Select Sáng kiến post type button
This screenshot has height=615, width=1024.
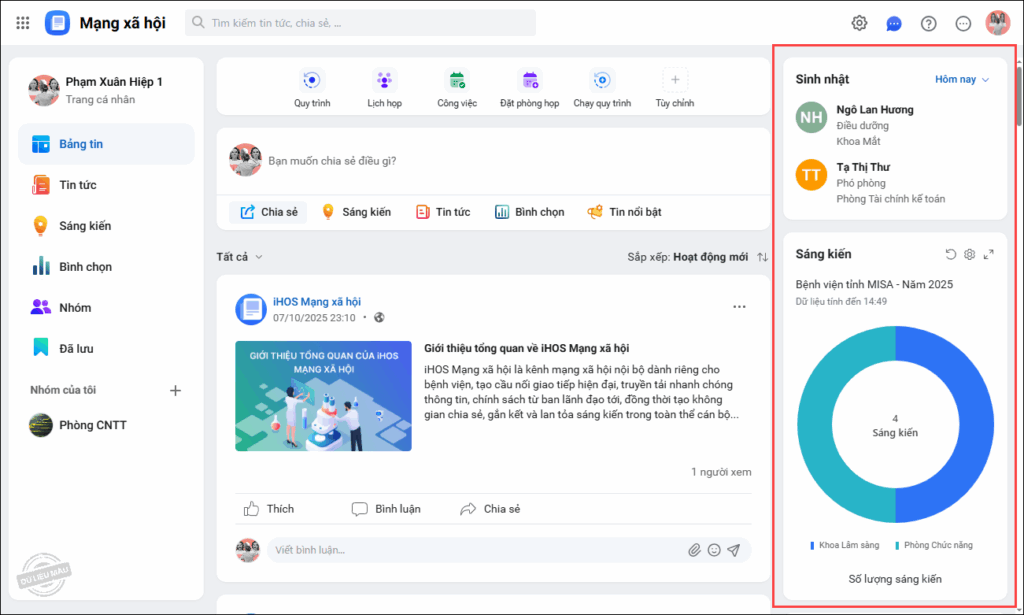356,212
